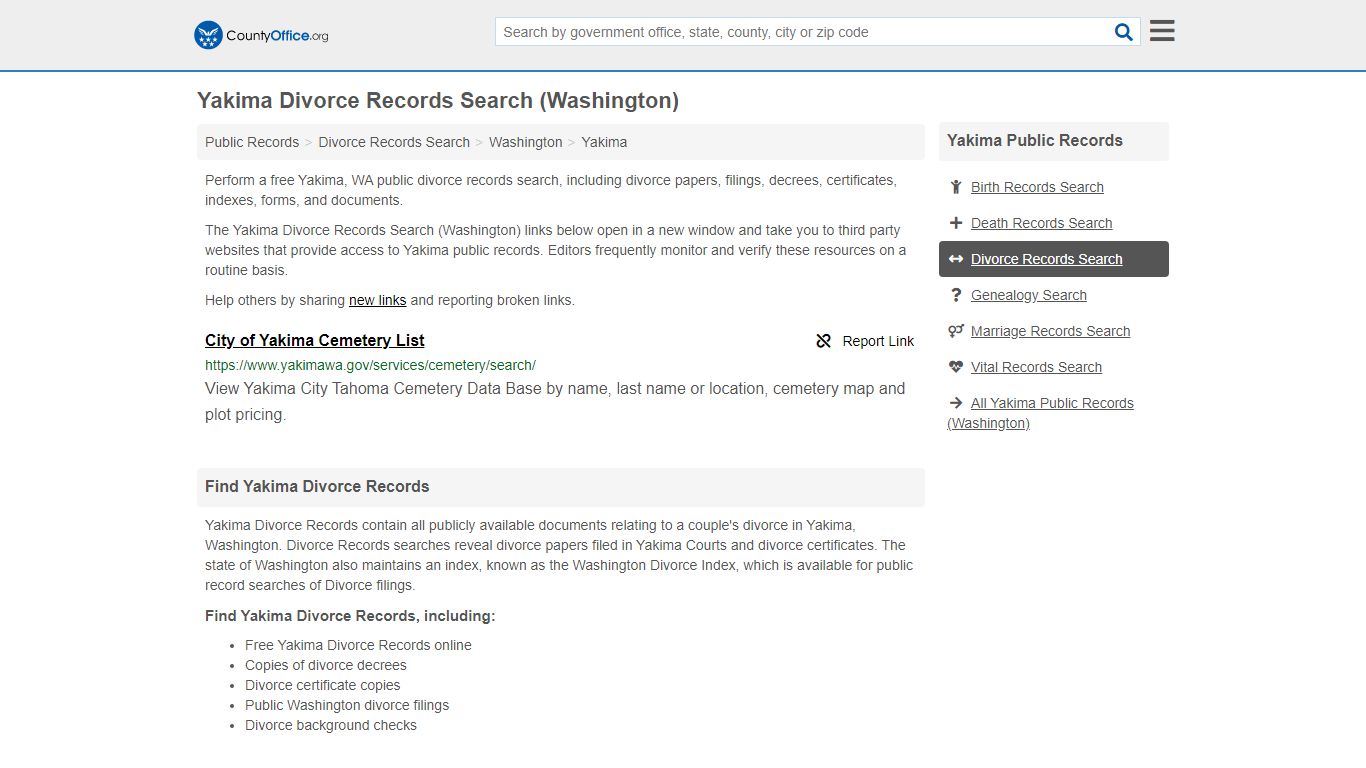Click 'Divorce background checks' bullet

point(331,725)
